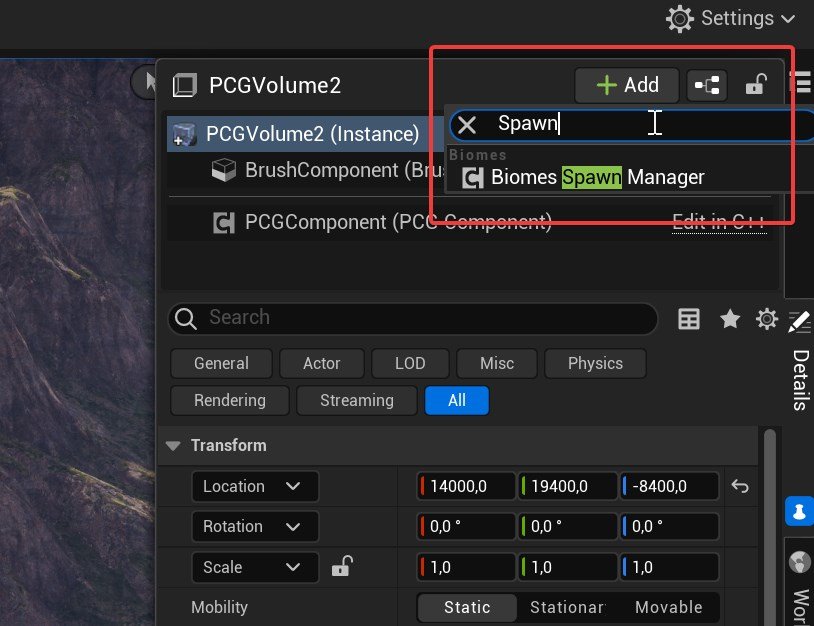Clear the Spawn search with X icon

(466, 124)
